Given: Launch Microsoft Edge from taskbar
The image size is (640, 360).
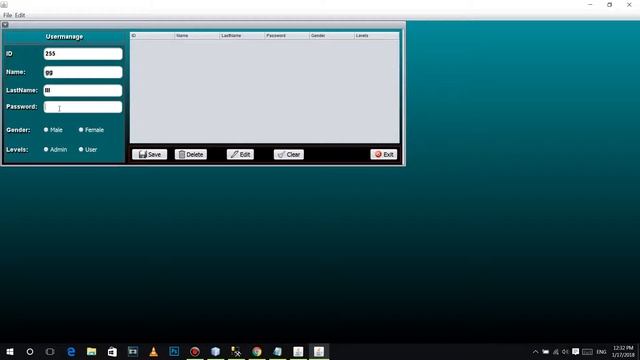Looking at the screenshot, I should (x=71, y=351).
